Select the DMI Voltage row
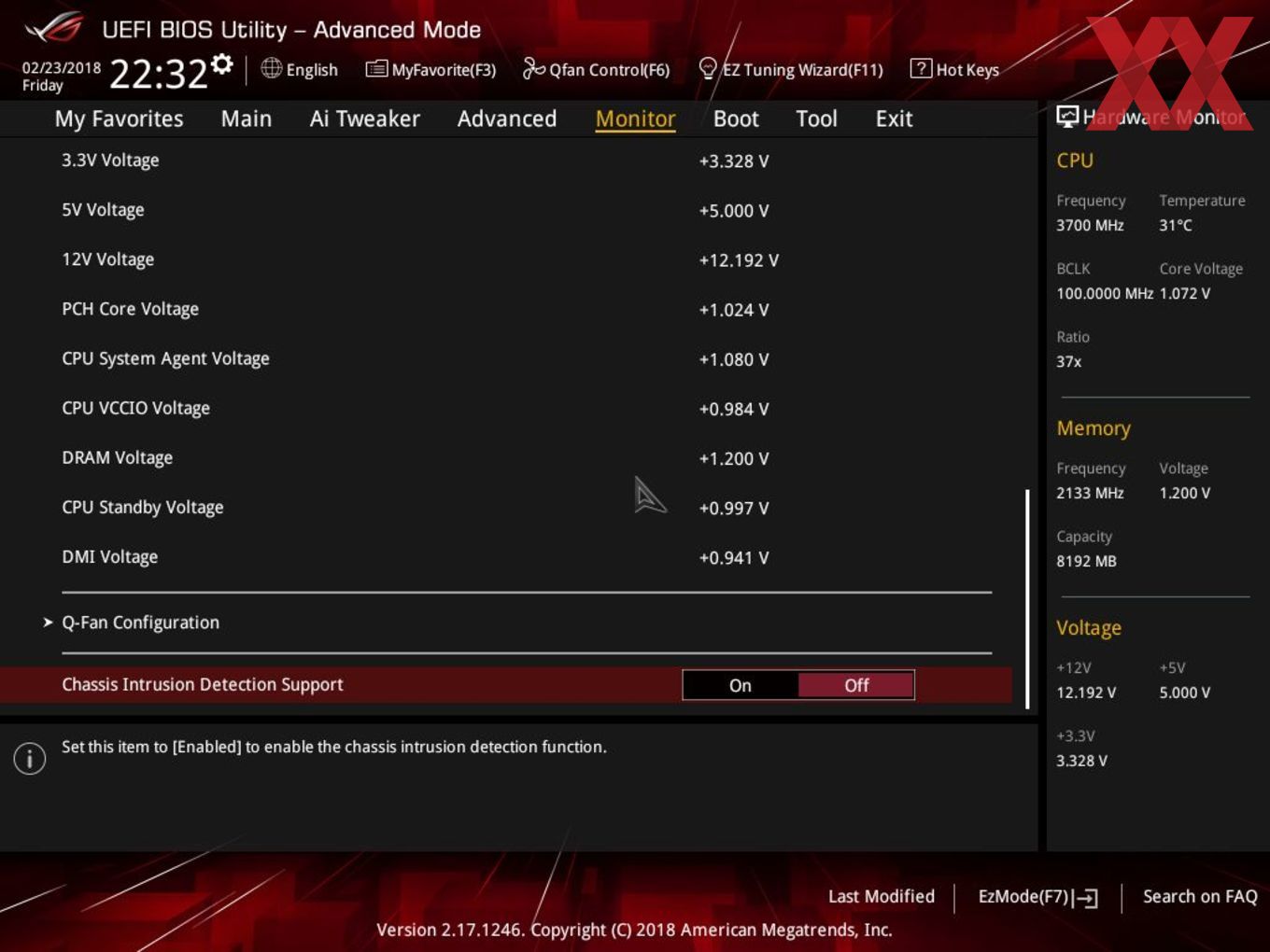 click(516, 557)
